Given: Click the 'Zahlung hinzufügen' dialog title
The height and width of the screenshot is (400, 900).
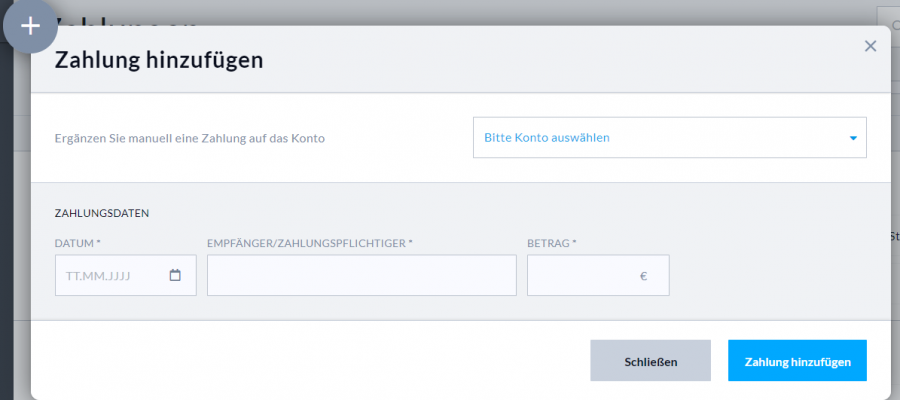Looking at the screenshot, I should click(158, 60).
